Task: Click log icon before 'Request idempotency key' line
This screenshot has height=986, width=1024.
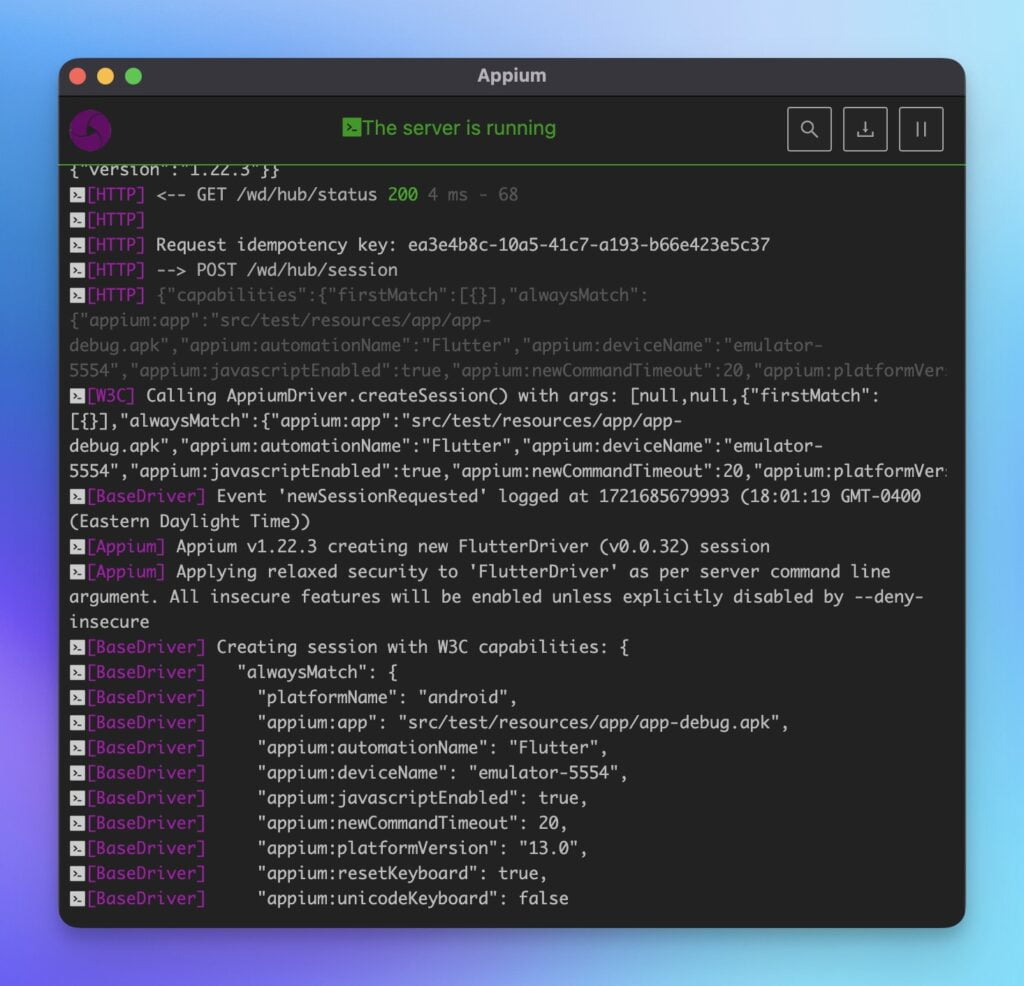Action: tap(77, 245)
